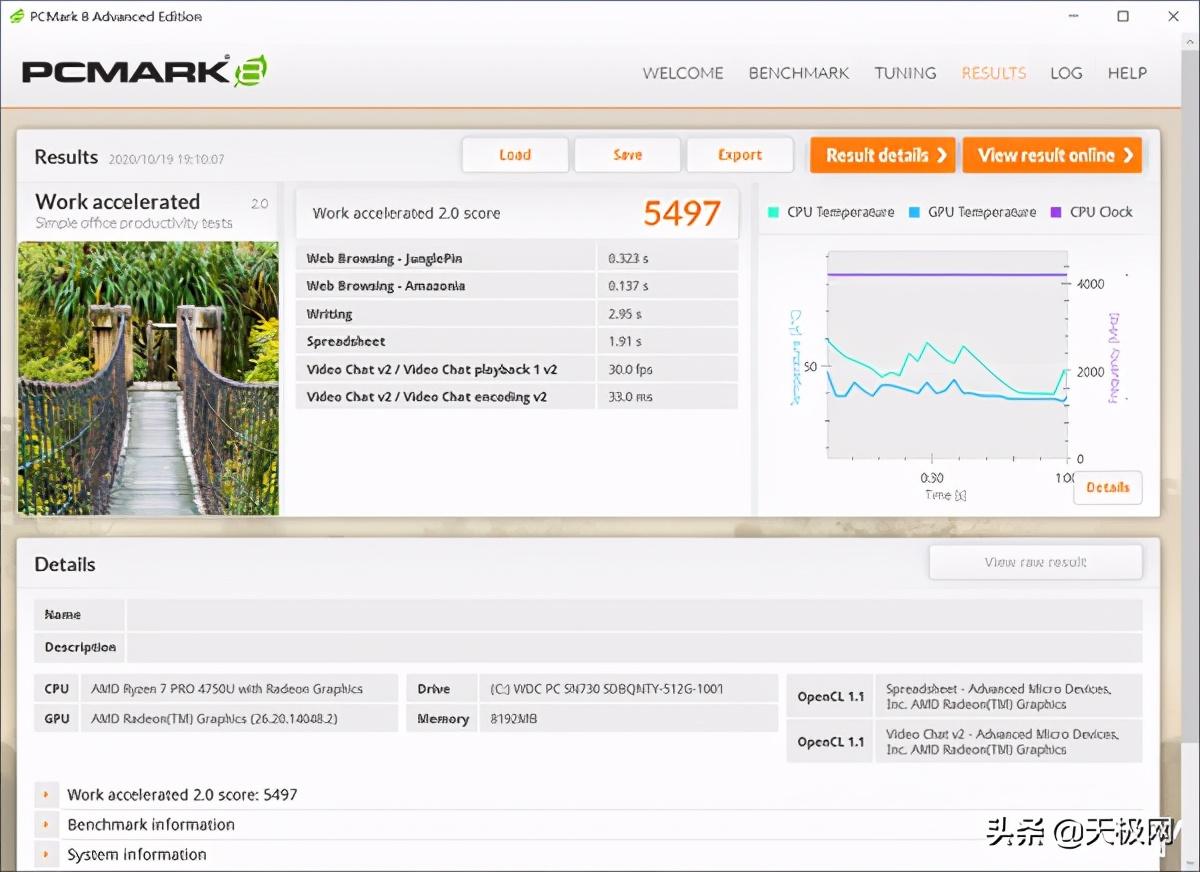Viewport: 1200px width, 872px height.
Task: Click the Name input field
Action: tap(634, 614)
